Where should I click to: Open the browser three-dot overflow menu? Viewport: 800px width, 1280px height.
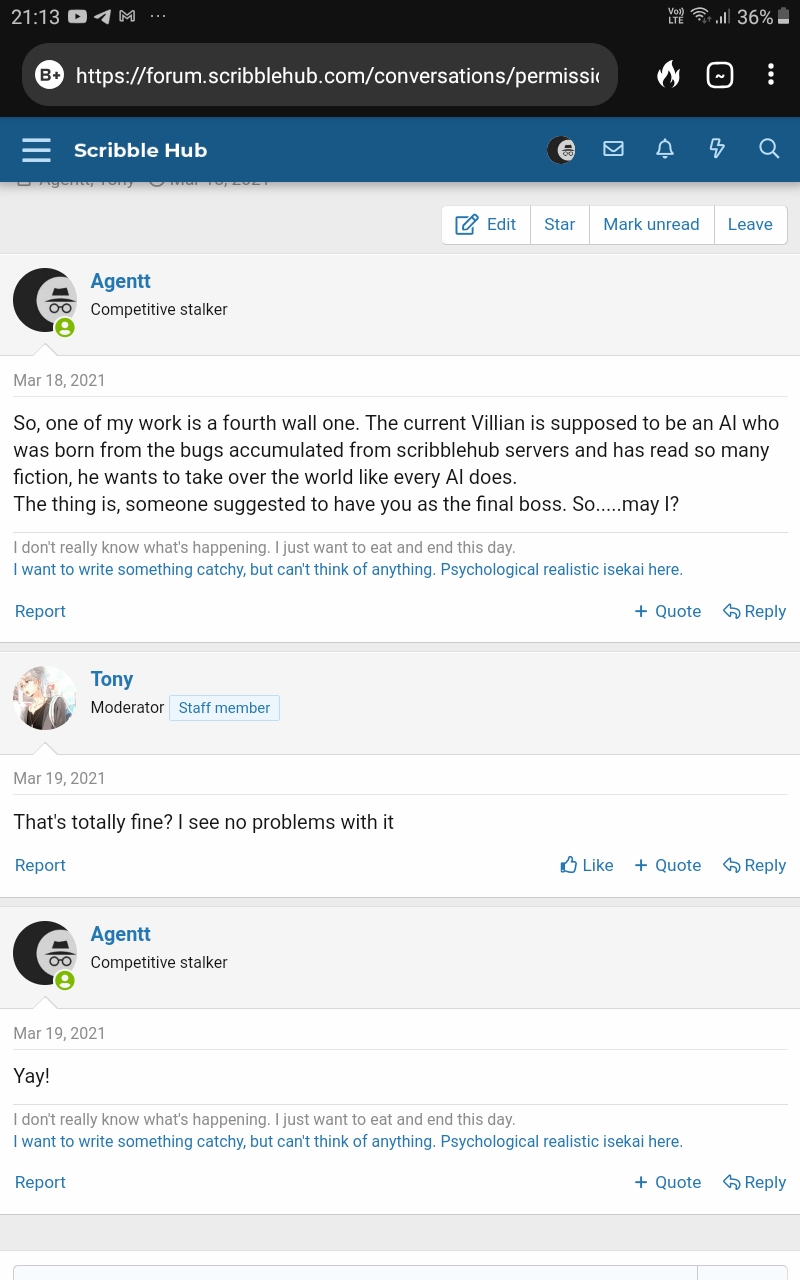coord(770,75)
